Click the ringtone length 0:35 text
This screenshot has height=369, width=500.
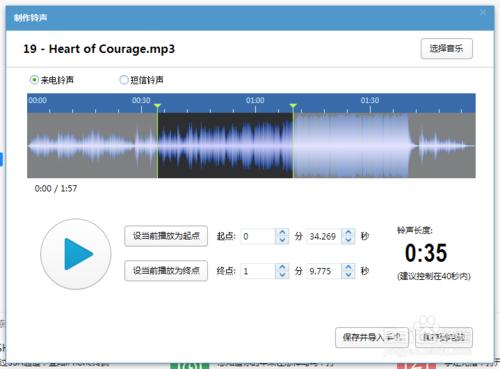coord(426,253)
